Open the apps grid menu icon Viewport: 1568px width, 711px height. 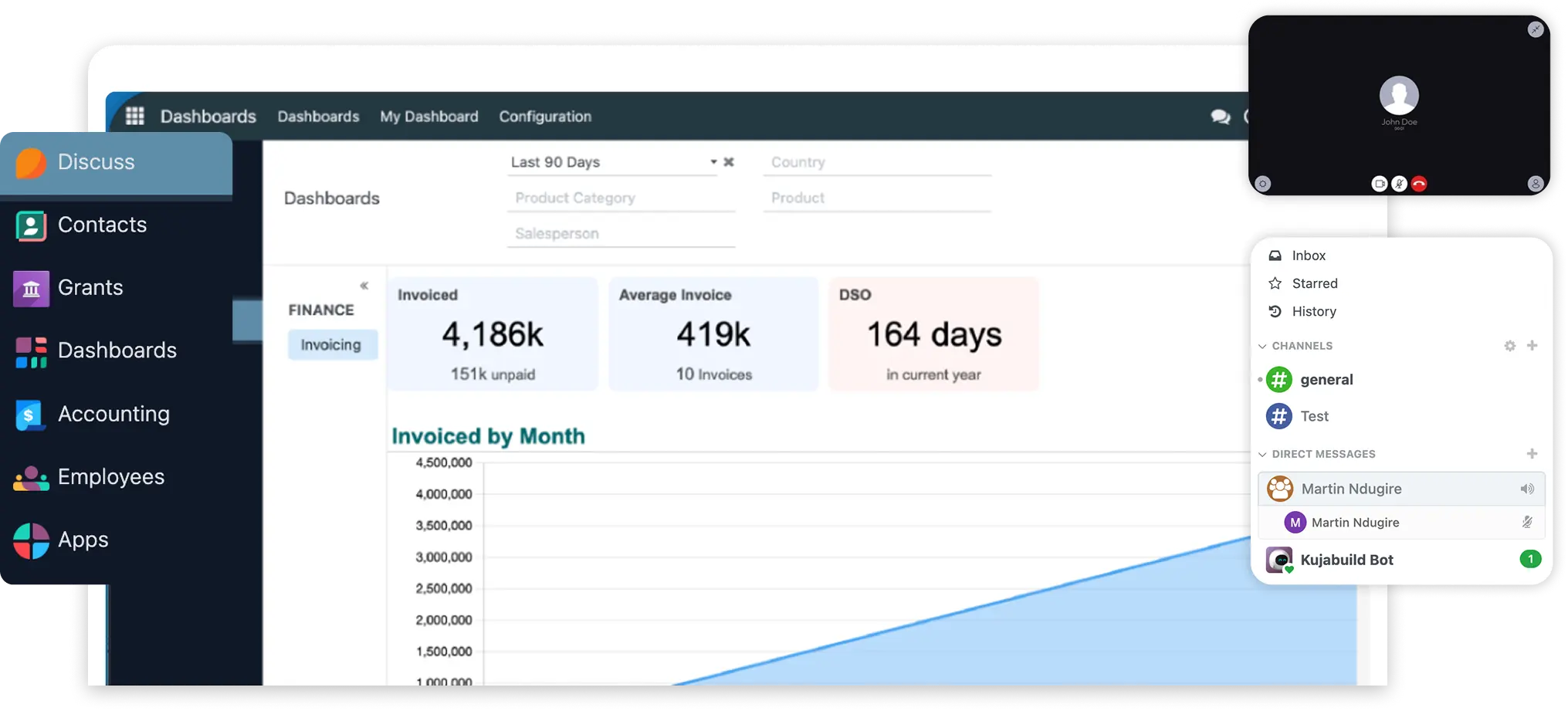click(135, 116)
